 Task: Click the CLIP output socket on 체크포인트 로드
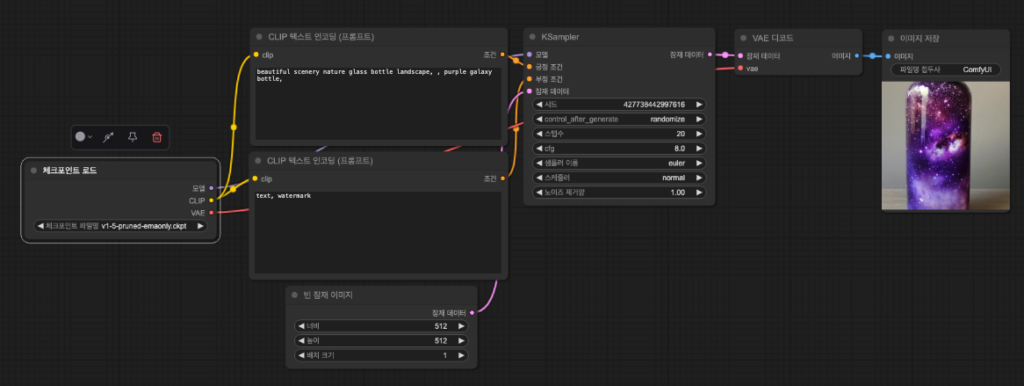tap(211, 201)
